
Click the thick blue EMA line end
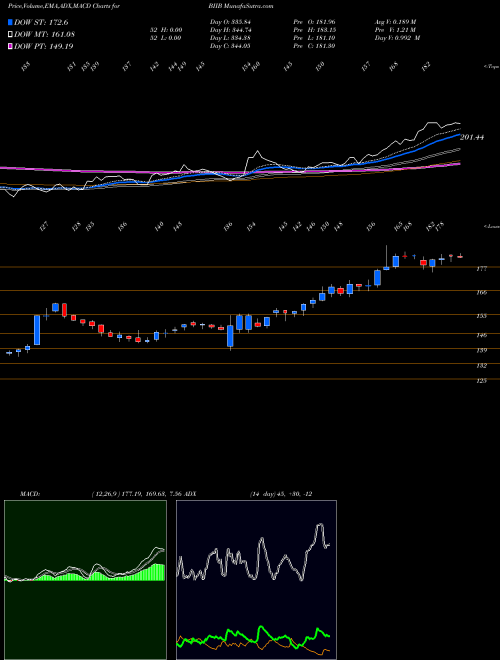(459, 135)
